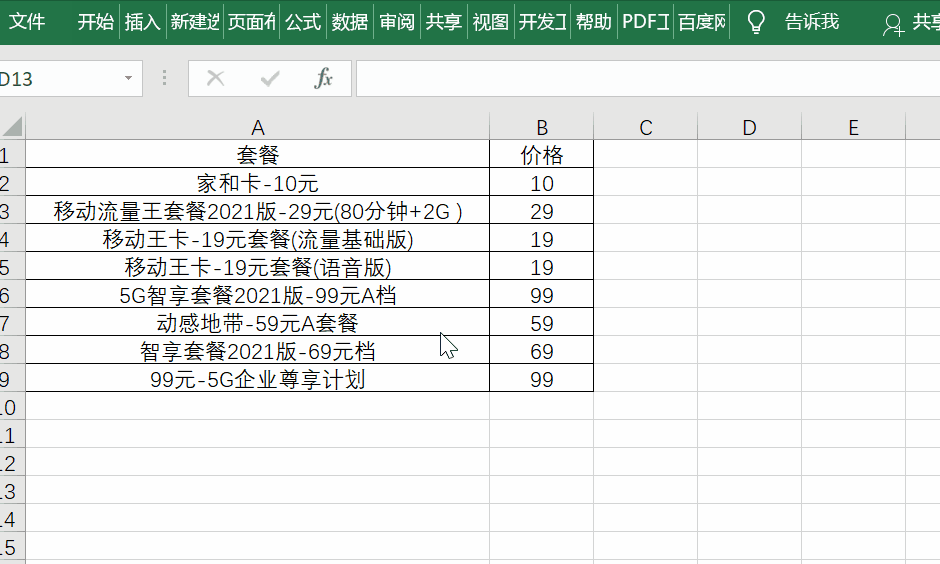Viewport: 940px width, 564px height.
Task: Select price cell with value 10
Action: point(542,183)
